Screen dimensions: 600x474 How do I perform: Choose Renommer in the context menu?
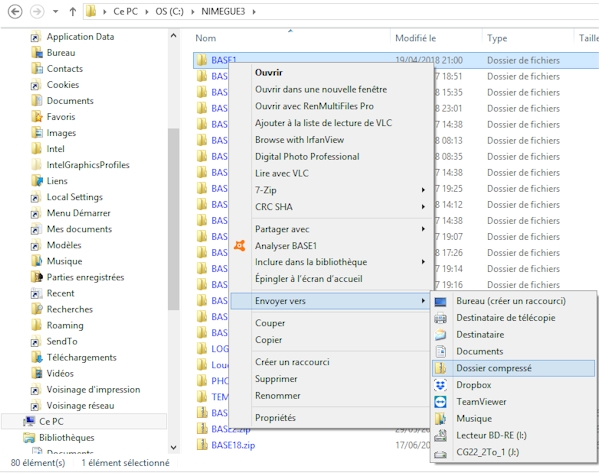point(277,395)
